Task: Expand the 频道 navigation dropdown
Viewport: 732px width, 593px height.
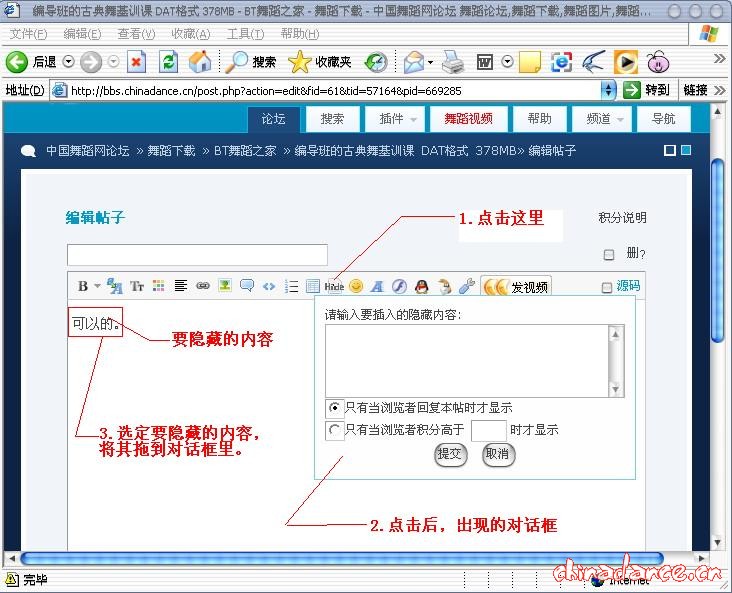Action: pos(620,120)
